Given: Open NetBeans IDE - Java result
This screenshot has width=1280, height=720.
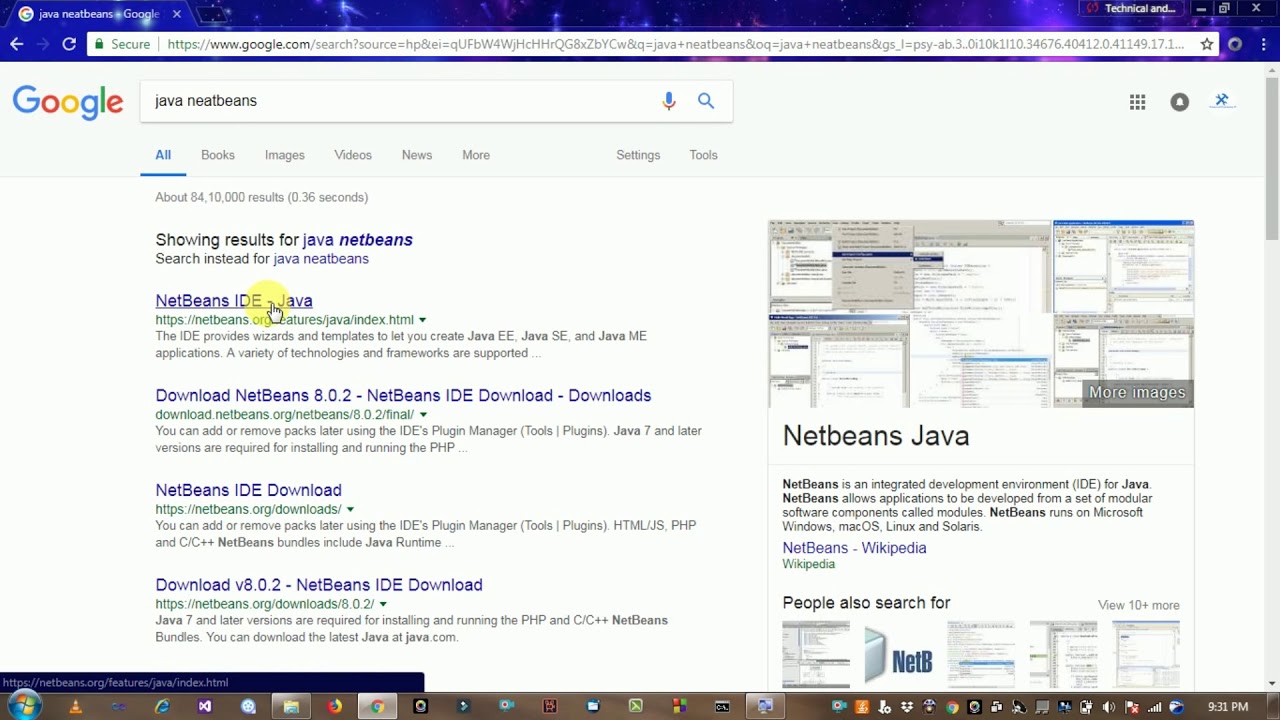Looking at the screenshot, I should click(x=234, y=301).
